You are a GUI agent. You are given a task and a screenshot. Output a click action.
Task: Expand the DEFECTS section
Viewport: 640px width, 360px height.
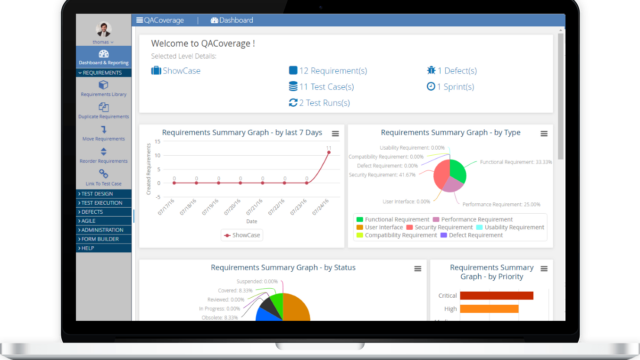pos(104,212)
